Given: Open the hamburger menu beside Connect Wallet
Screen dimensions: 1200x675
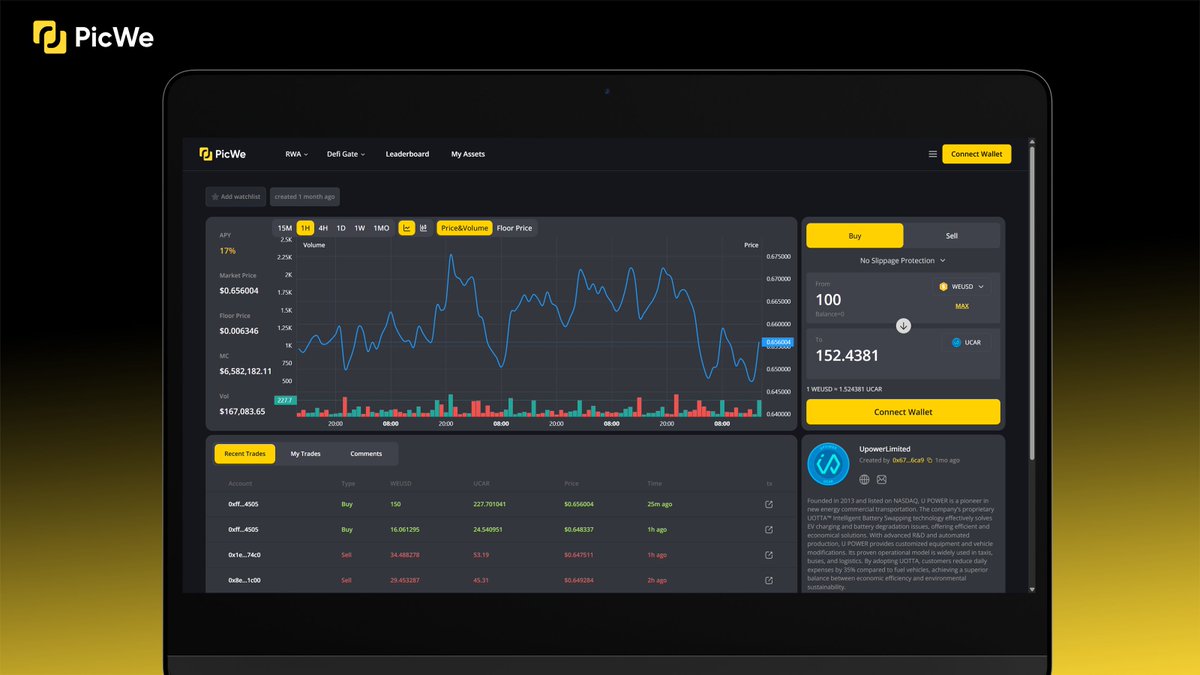Looking at the screenshot, I should pyautogui.click(x=932, y=153).
